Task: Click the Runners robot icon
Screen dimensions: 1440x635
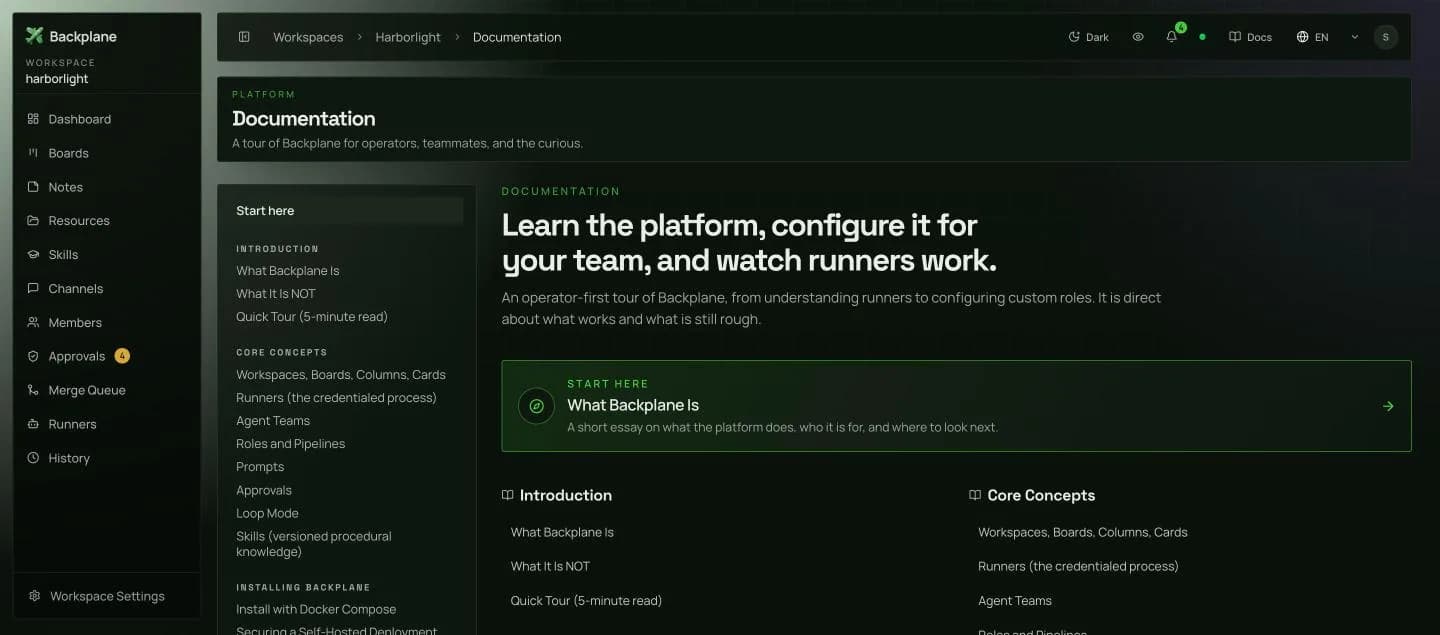Action: 33,425
